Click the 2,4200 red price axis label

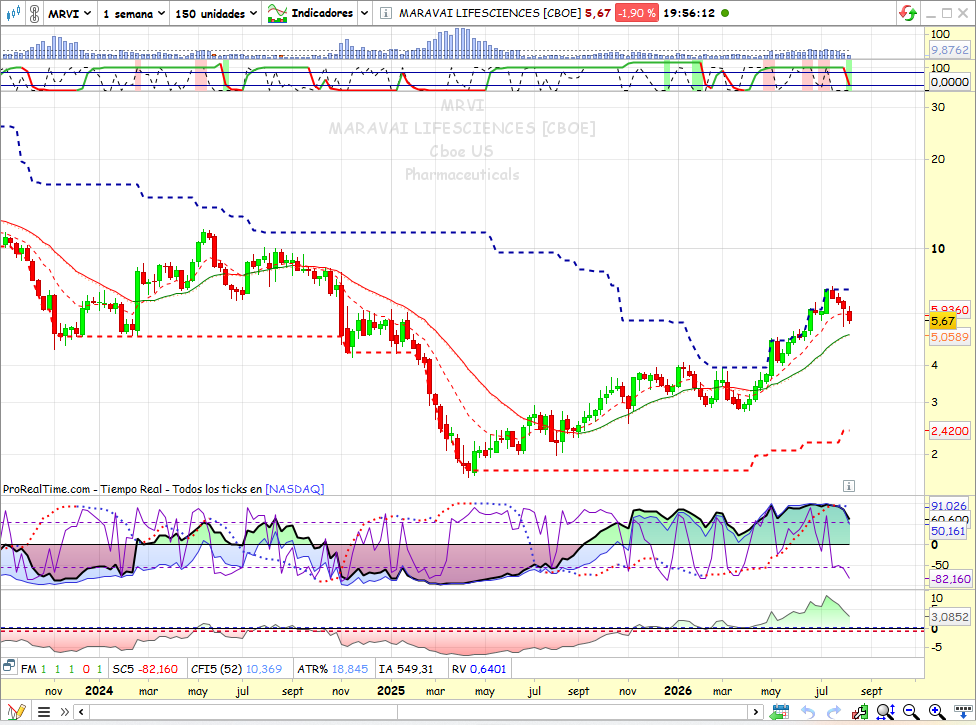point(950,431)
